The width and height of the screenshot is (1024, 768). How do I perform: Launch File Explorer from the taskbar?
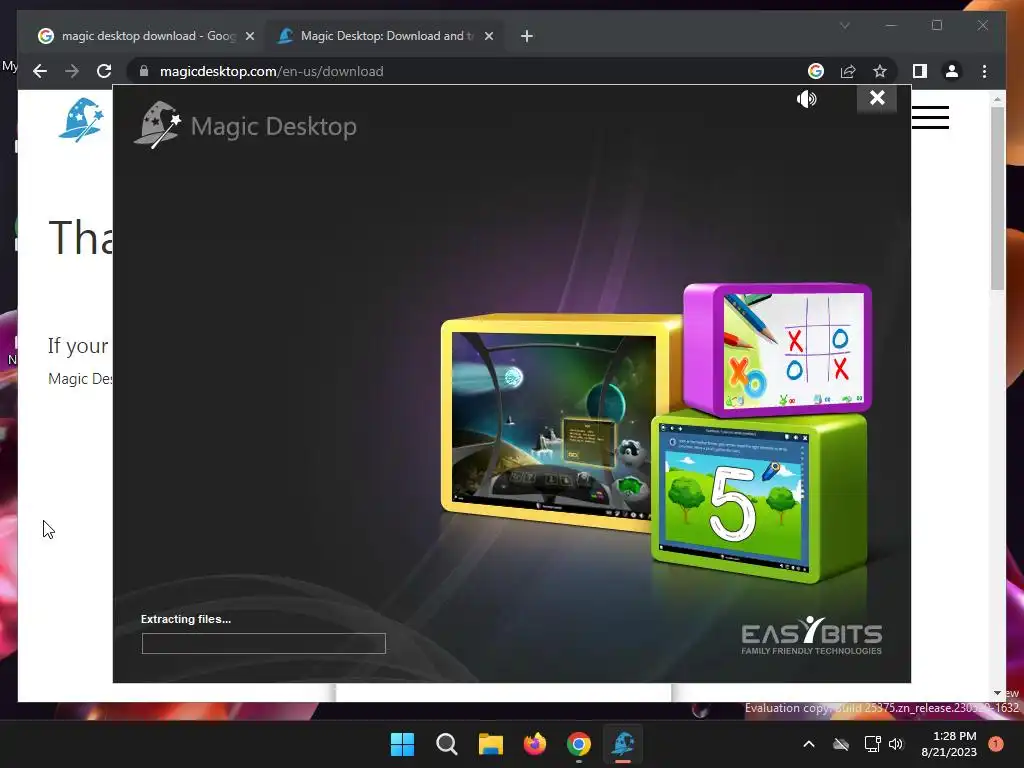coord(490,744)
